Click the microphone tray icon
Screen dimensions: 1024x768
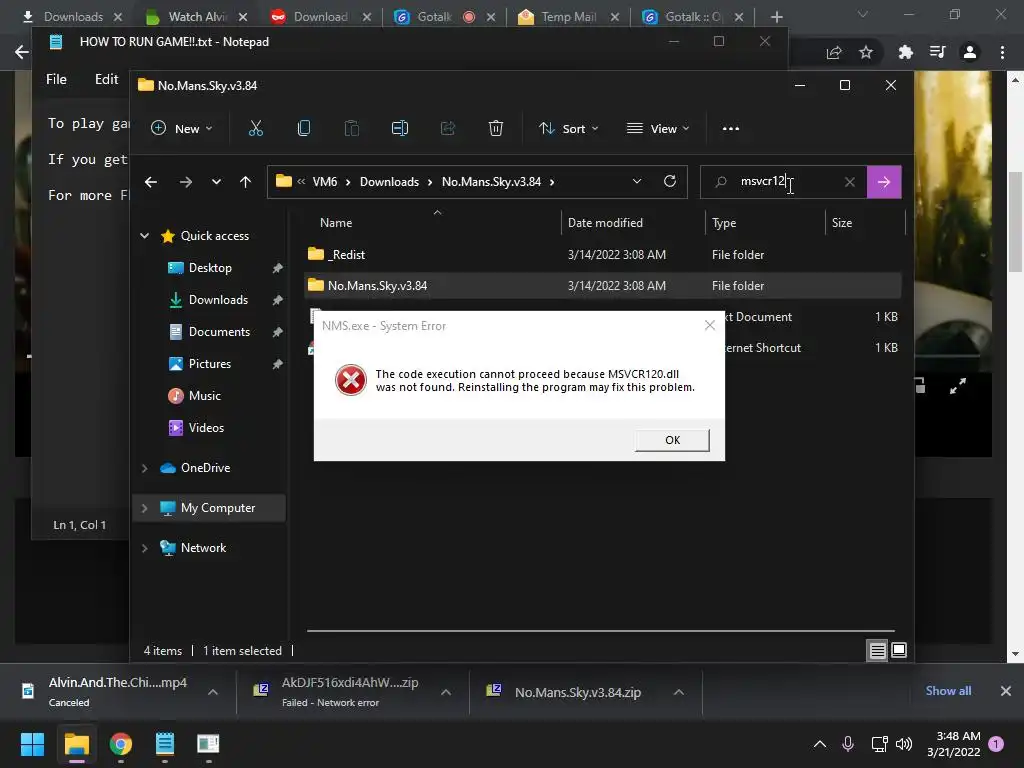point(848,743)
